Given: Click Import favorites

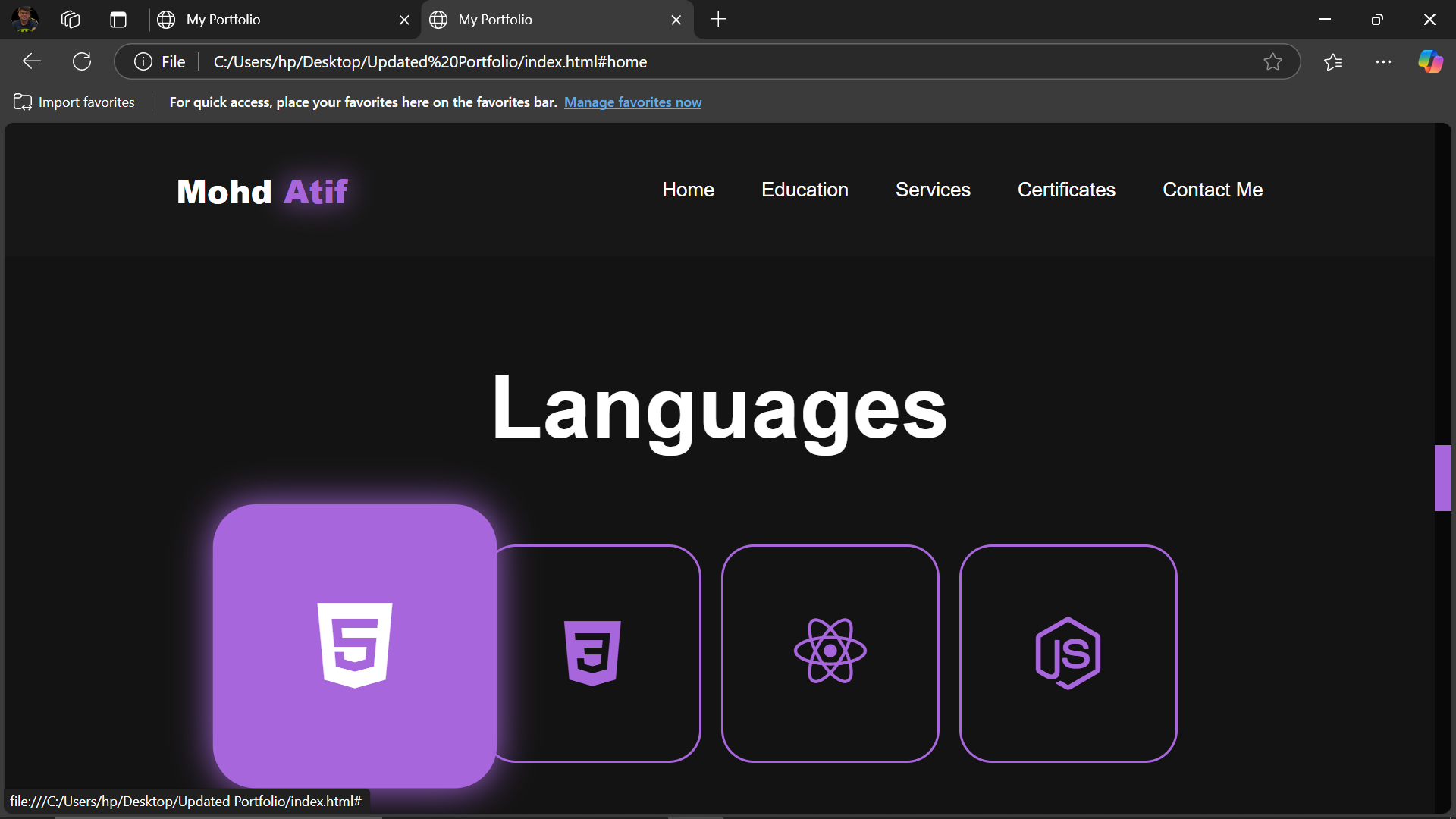Looking at the screenshot, I should tap(74, 102).
